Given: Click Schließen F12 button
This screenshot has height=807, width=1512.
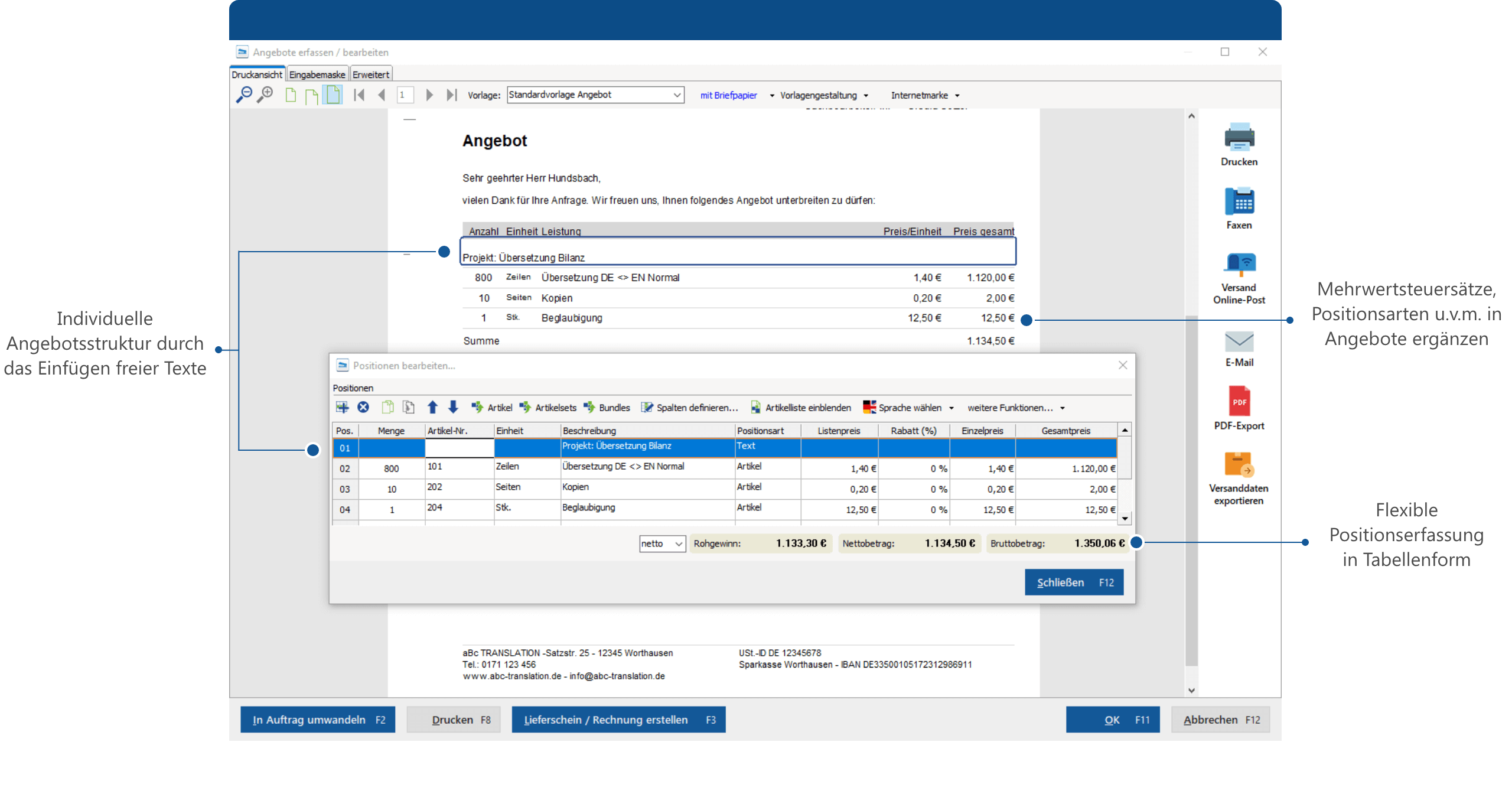Looking at the screenshot, I should coord(1074,583).
